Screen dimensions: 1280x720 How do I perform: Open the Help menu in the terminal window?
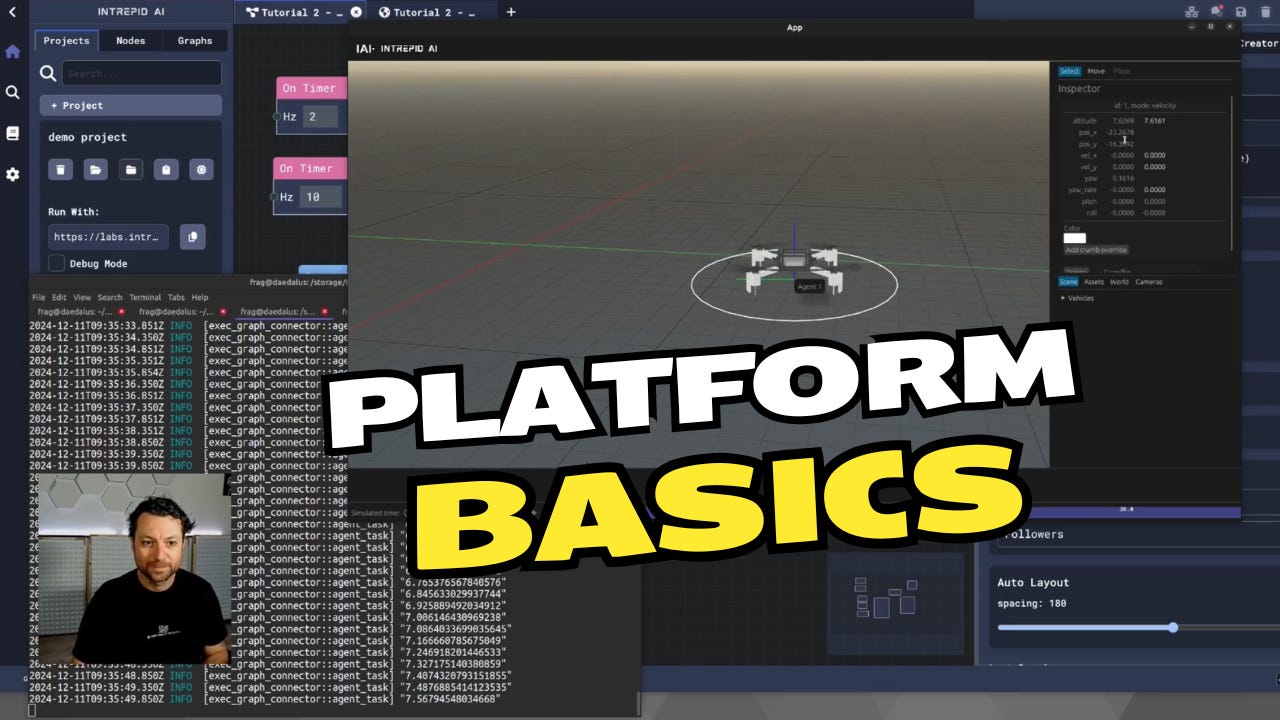[x=200, y=297]
